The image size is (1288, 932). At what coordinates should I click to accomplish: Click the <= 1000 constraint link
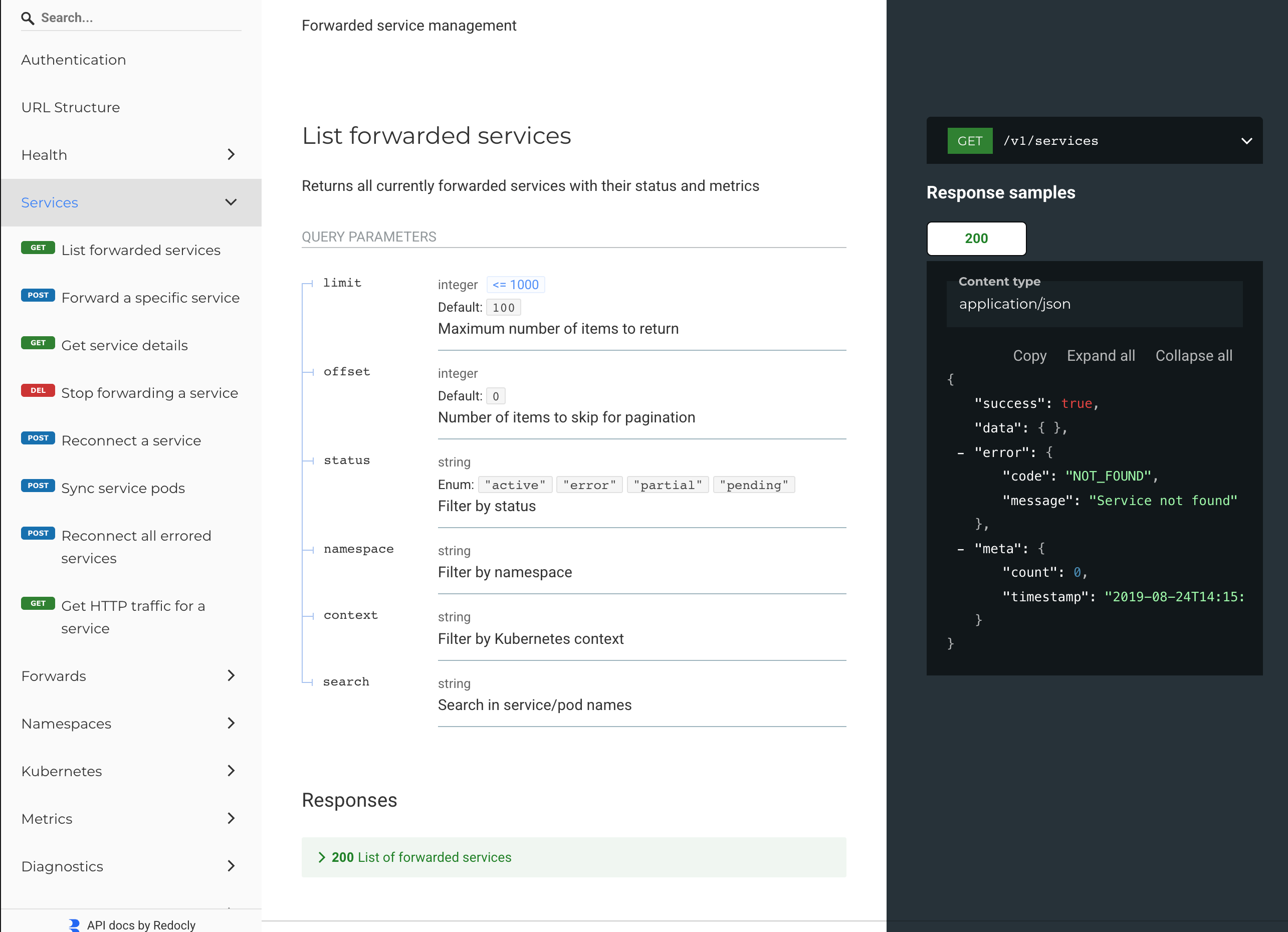(x=515, y=285)
